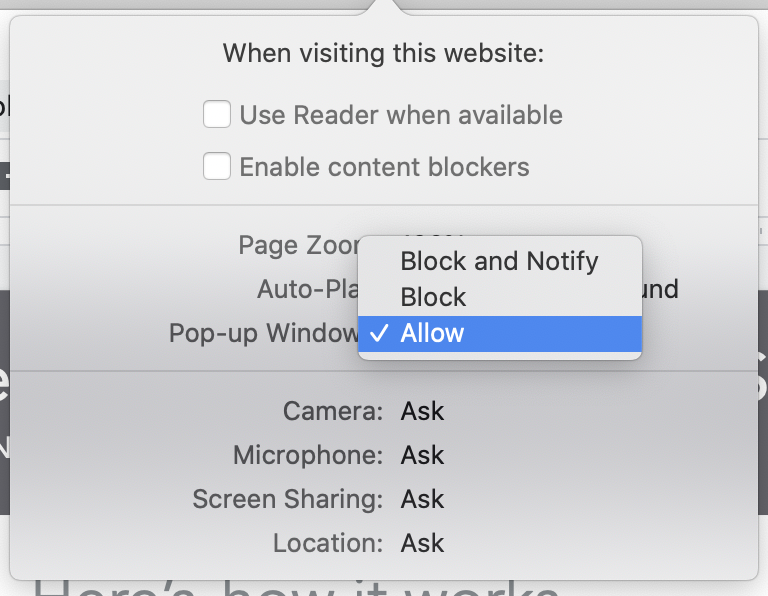The height and width of the screenshot is (596, 768).
Task: Click the Use Reader when available label
Action: (401, 115)
